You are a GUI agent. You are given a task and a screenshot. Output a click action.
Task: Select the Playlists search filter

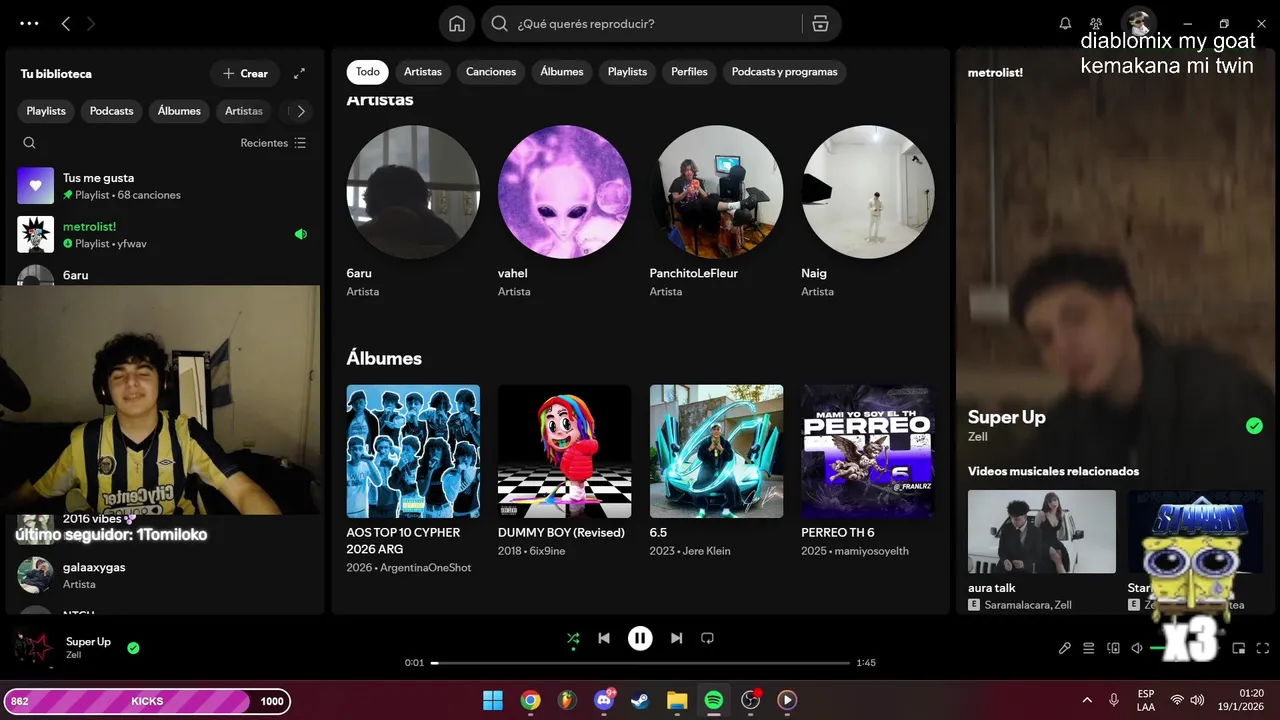pyautogui.click(x=627, y=72)
